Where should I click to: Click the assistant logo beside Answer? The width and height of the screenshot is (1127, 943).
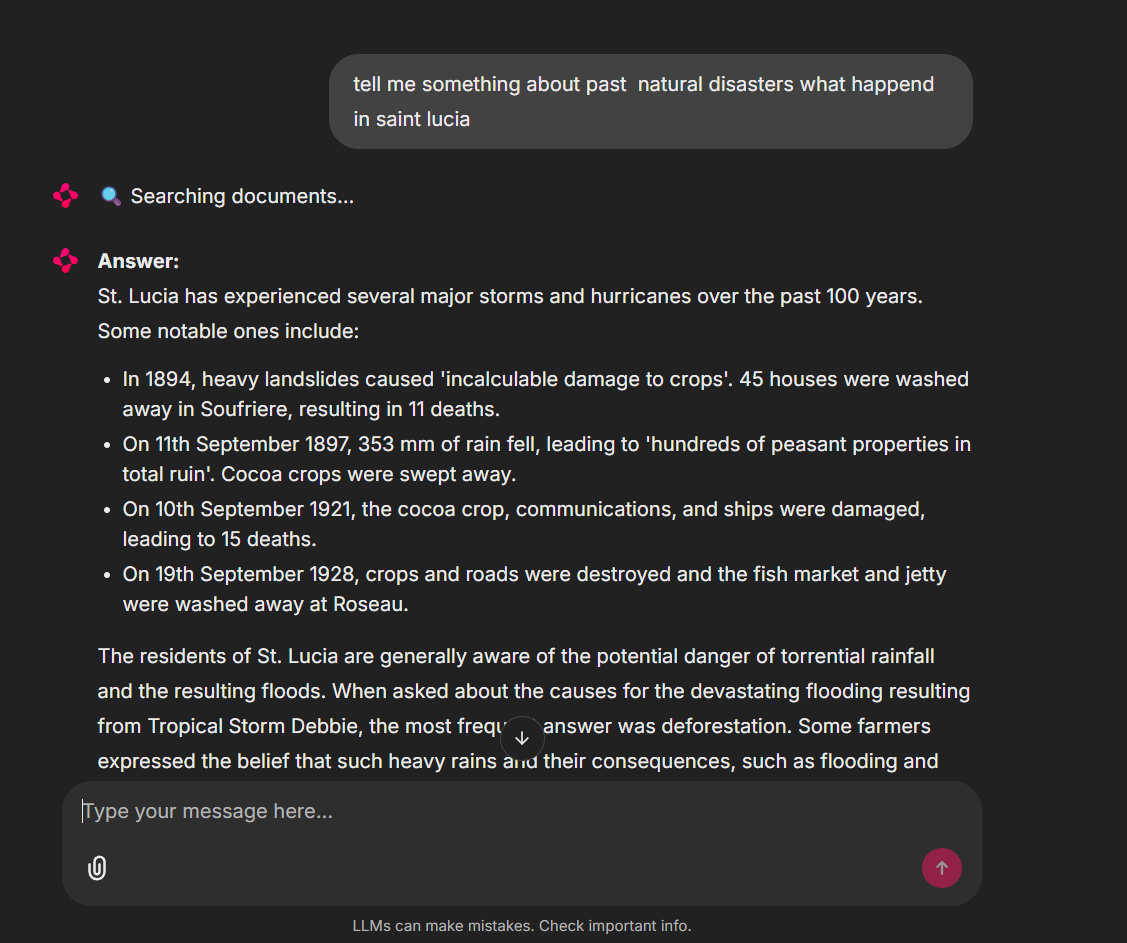(66, 261)
